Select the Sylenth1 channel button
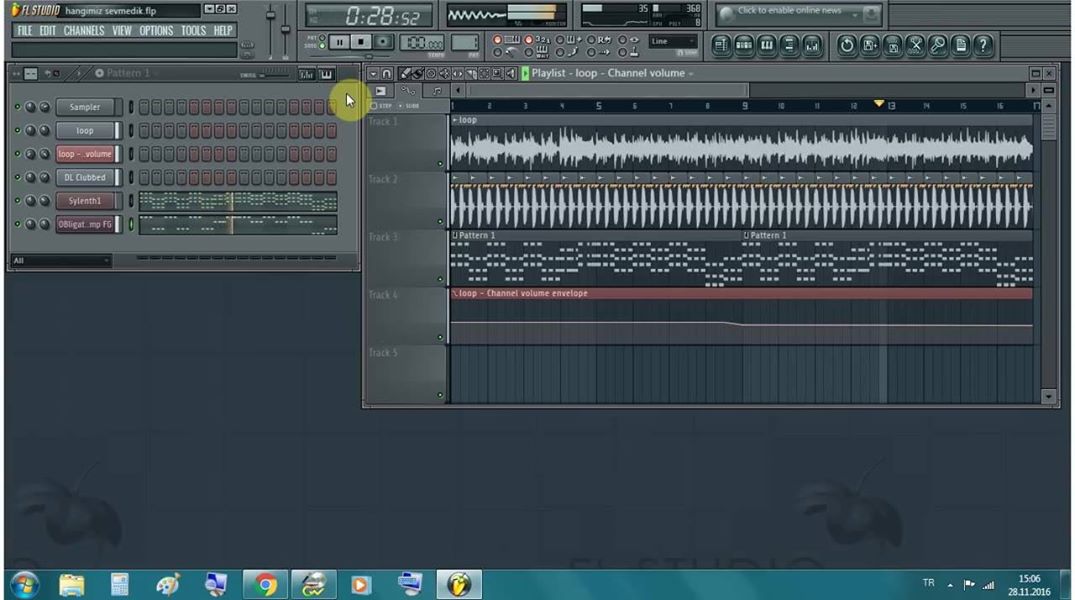Viewport: 1075px width, 600px height. [85, 201]
